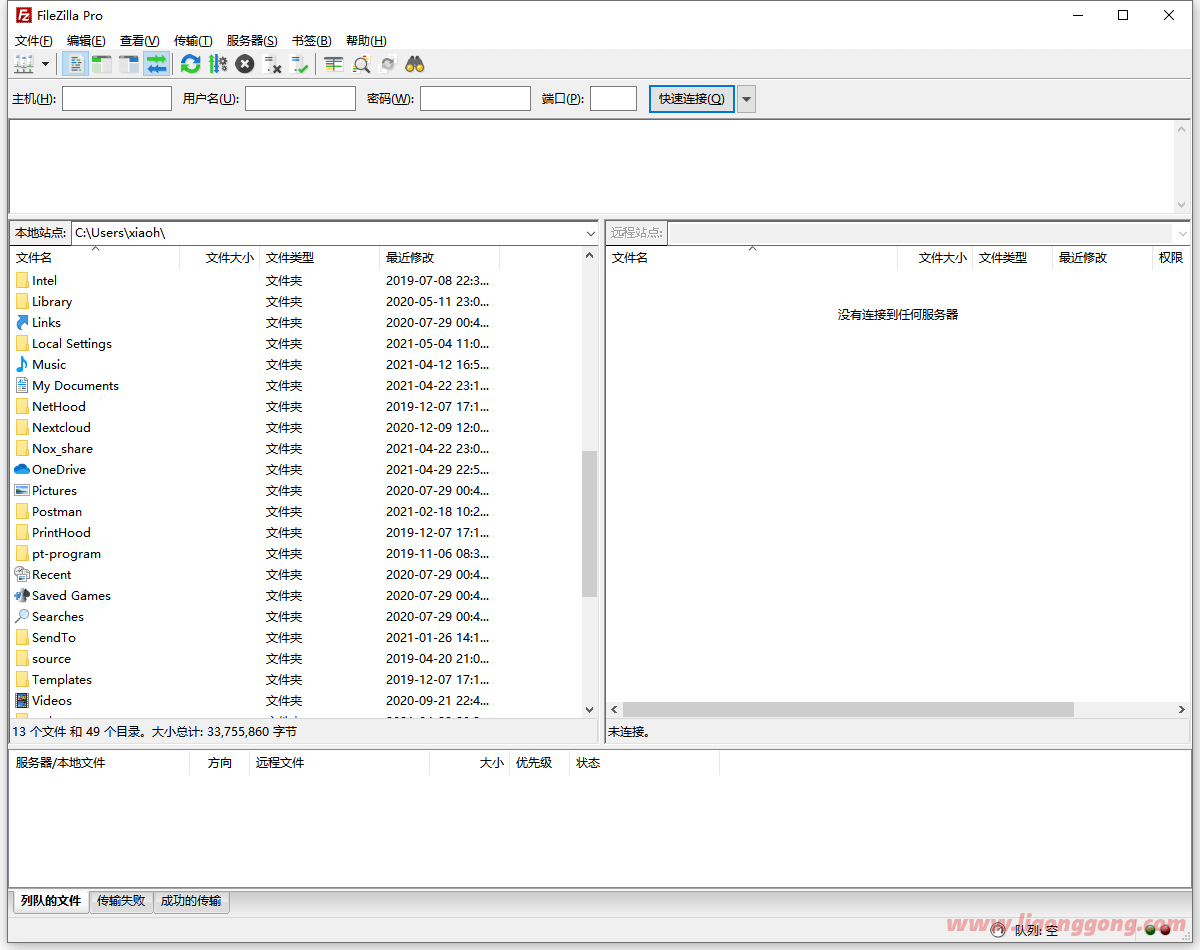Select the Pictures folder icon
Screen dimensions: 1200x950
(22, 490)
